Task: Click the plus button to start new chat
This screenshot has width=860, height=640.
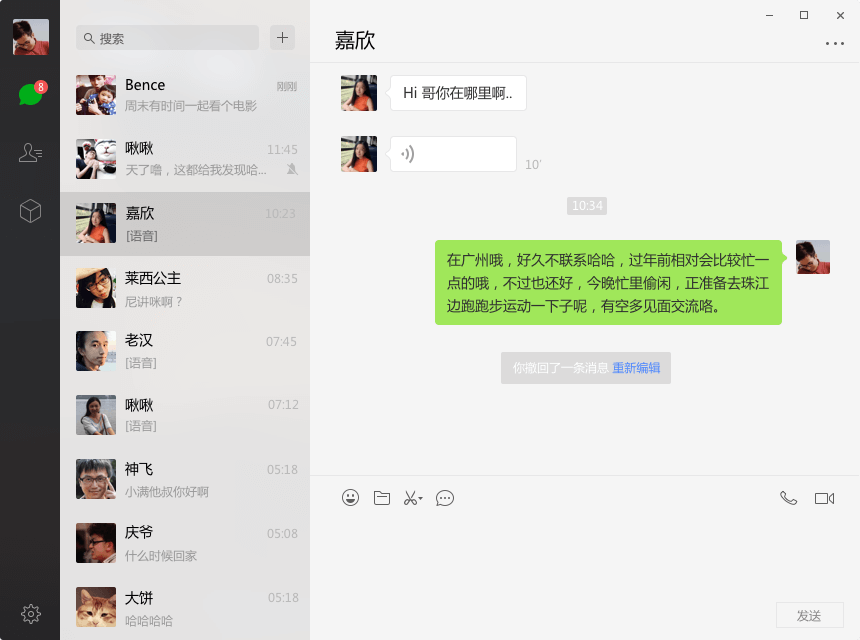Action: [x=282, y=37]
